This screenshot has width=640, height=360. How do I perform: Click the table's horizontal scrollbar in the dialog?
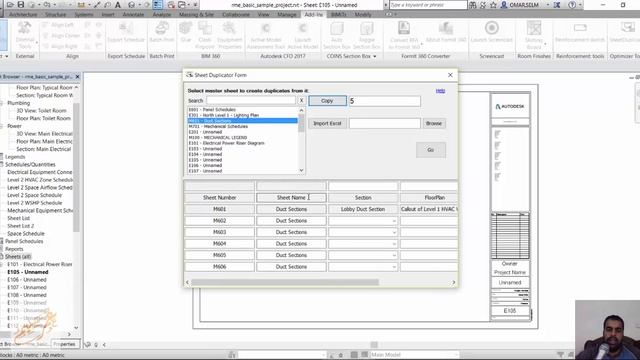284,282
